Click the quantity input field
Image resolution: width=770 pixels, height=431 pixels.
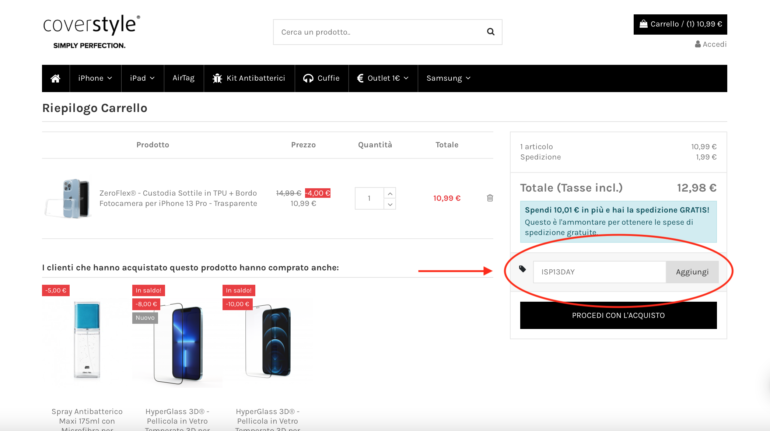pyautogui.click(x=369, y=198)
